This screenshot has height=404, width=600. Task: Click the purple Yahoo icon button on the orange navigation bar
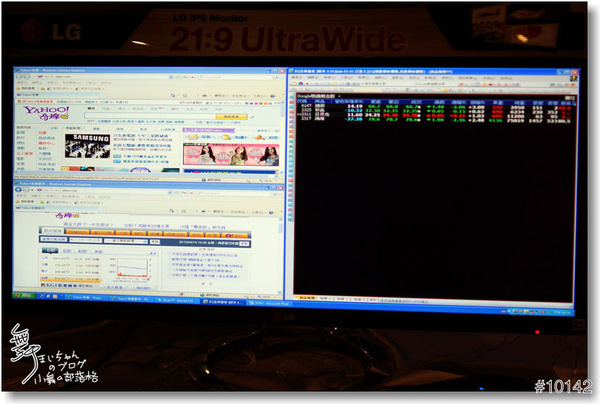[x=235, y=235]
